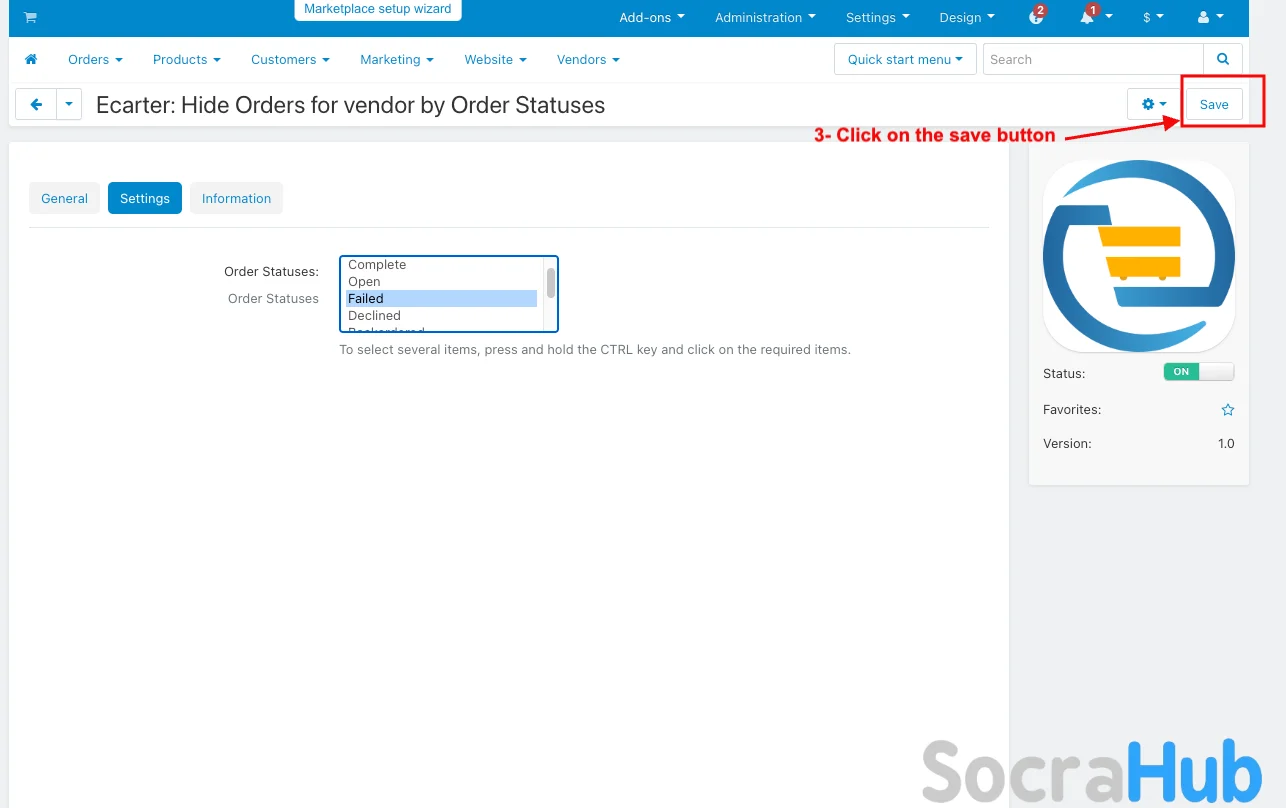Screen dimensions: 1286x808
Task: Add add-on to favorites with star icon
Action: (1228, 410)
